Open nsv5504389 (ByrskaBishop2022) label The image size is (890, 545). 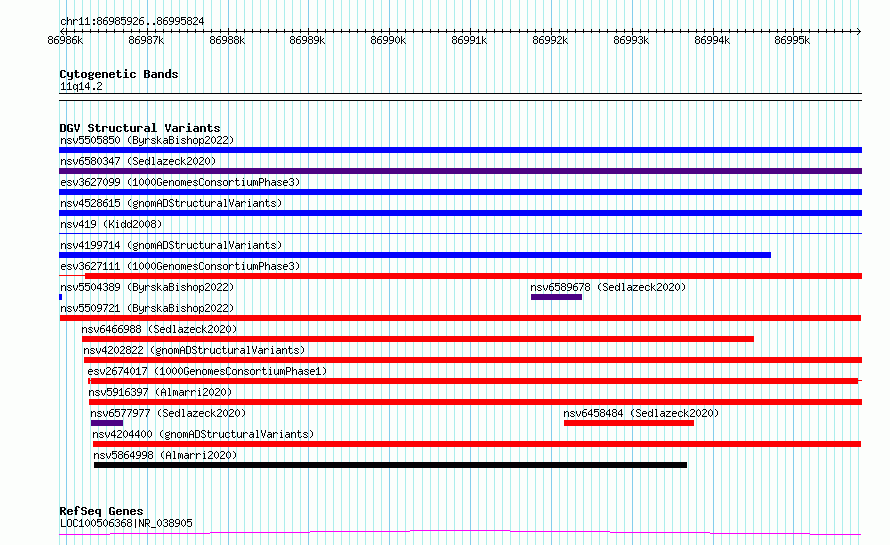tap(147, 287)
